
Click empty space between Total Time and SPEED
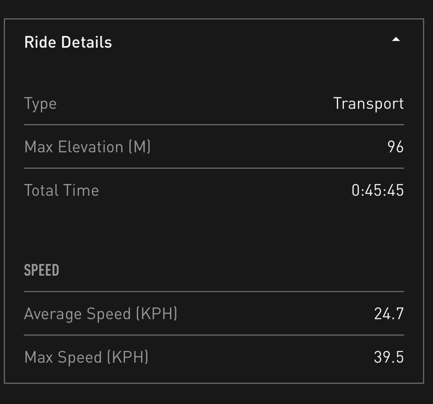click(214, 230)
